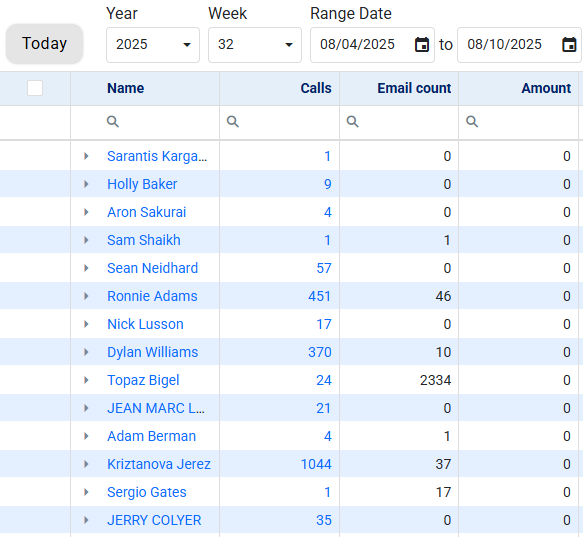
Task: Expand the Aron Sakurai row
Action: [86, 212]
